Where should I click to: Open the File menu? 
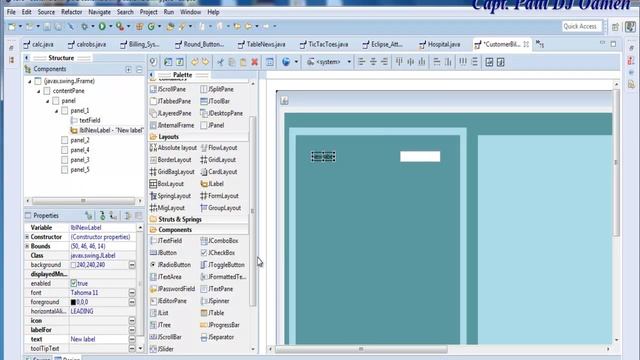[11, 12]
